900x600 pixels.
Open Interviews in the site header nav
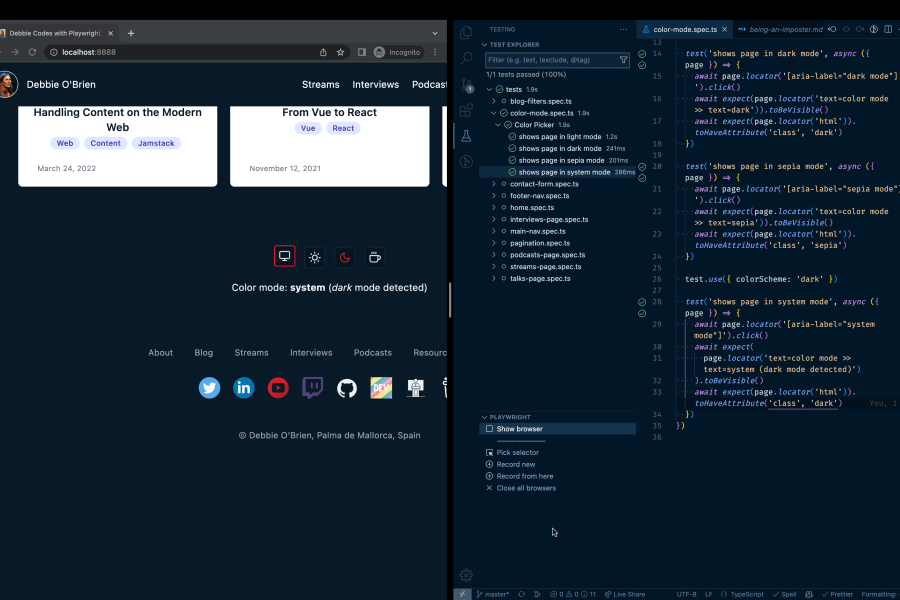pyautogui.click(x=375, y=84)
